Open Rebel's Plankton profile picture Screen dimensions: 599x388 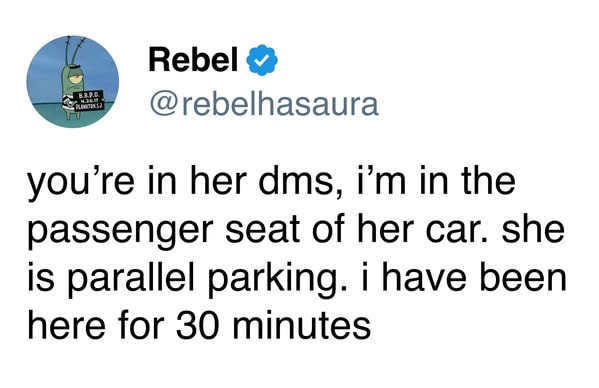point(73,82)
